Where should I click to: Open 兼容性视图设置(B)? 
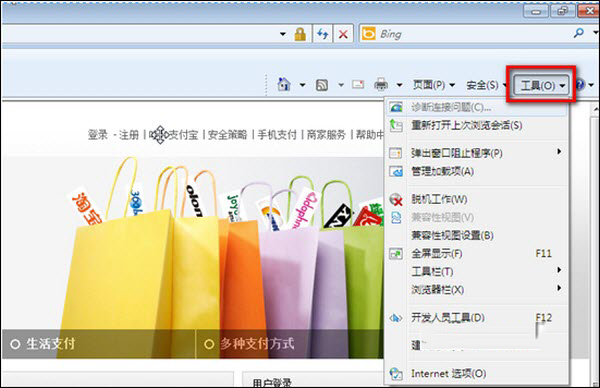click(476, 235)
